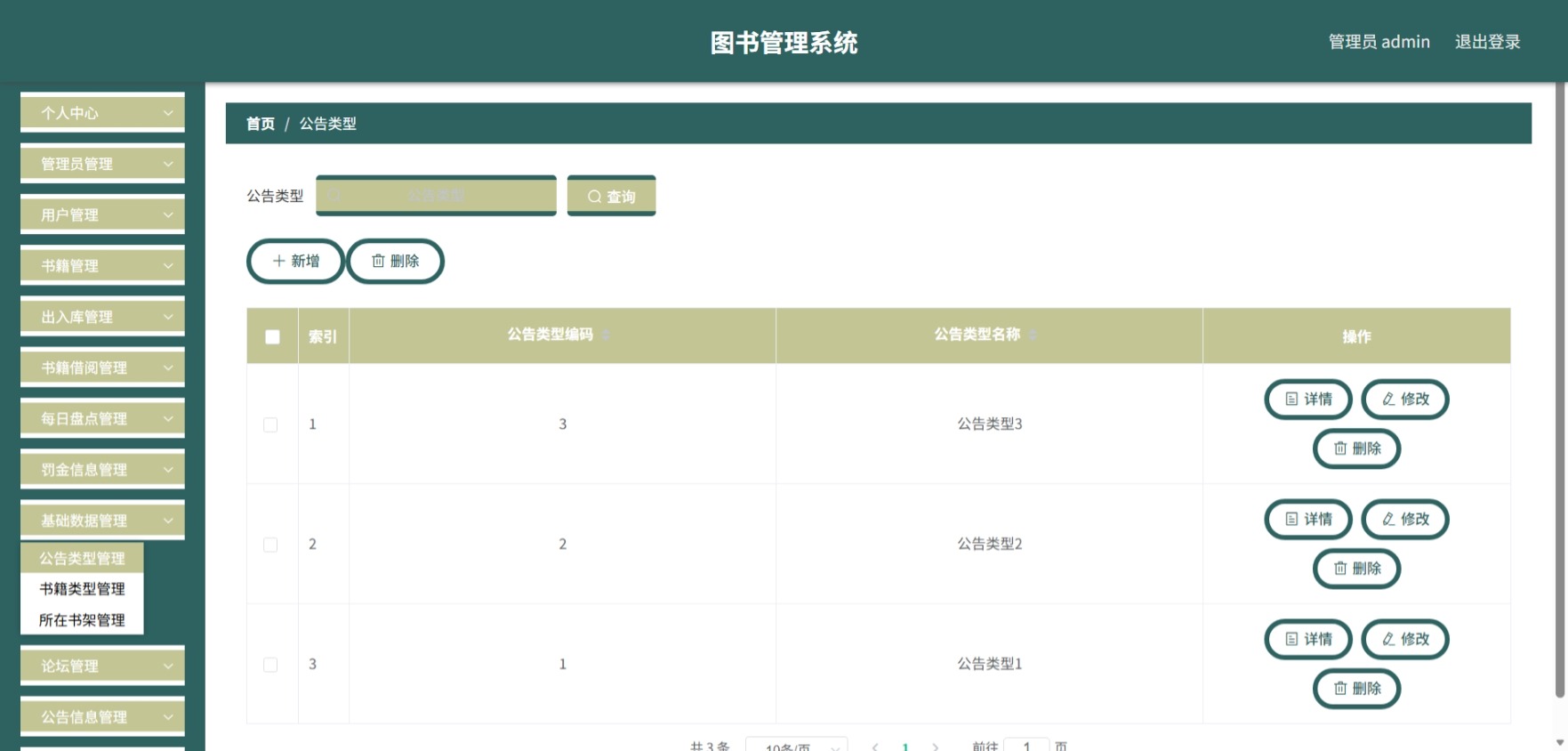
Task: Click code cell 3 in first row
Action: [x=562, y=424]
